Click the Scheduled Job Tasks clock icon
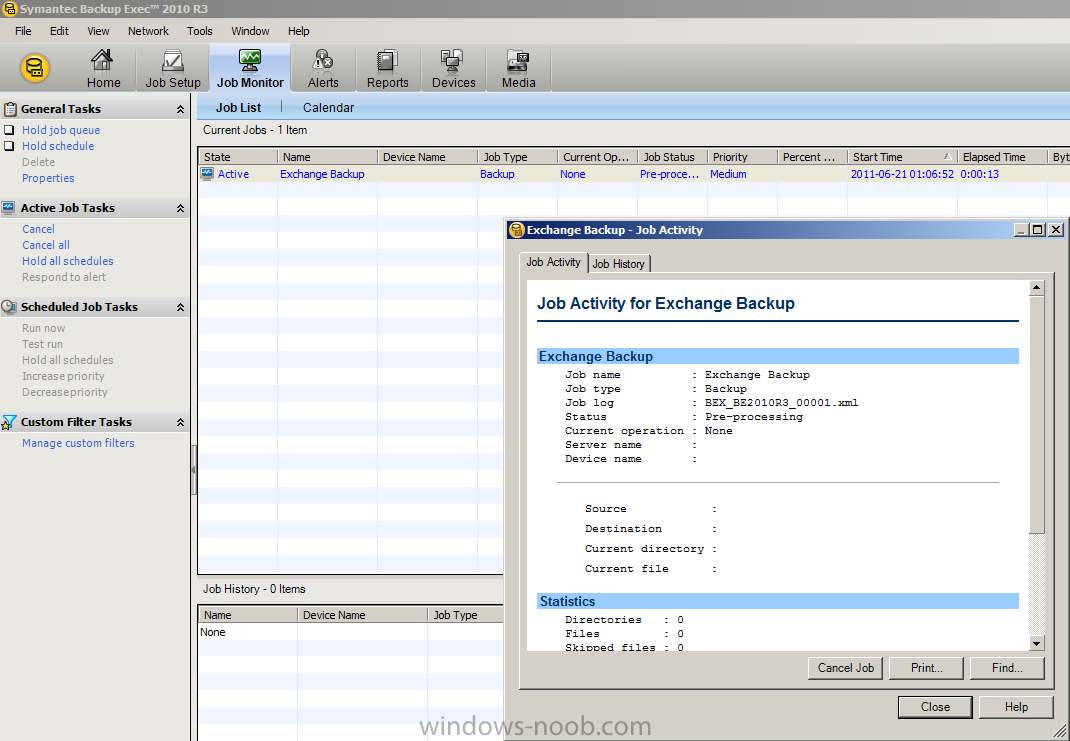The height and width of the screenshot is (741, 1070). (x=9, y=307)
